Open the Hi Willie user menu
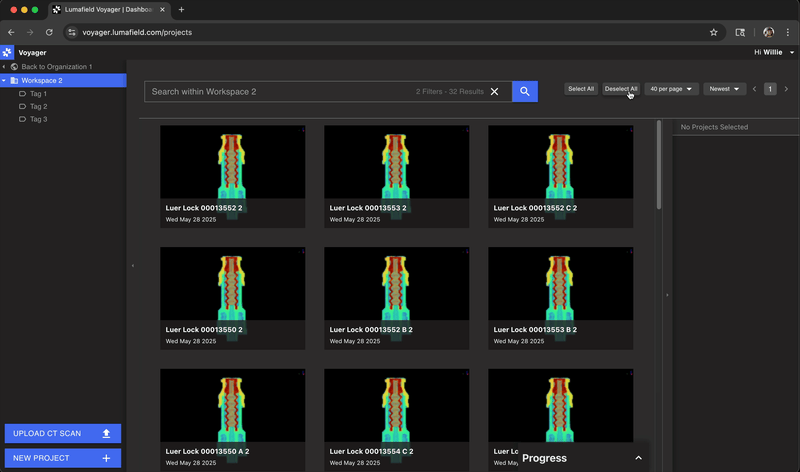The width and height of the screenshot is (800, 472). tap(777, 52)
